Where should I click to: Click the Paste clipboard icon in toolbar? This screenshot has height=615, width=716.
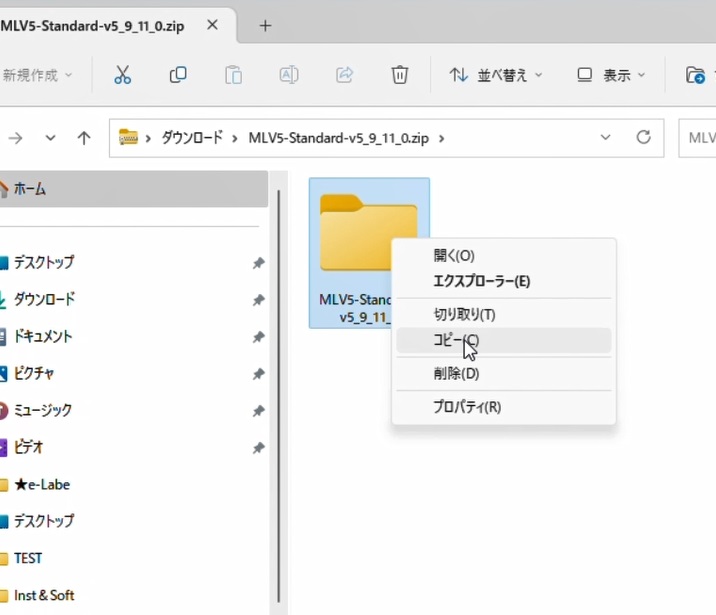pos(233,75)
